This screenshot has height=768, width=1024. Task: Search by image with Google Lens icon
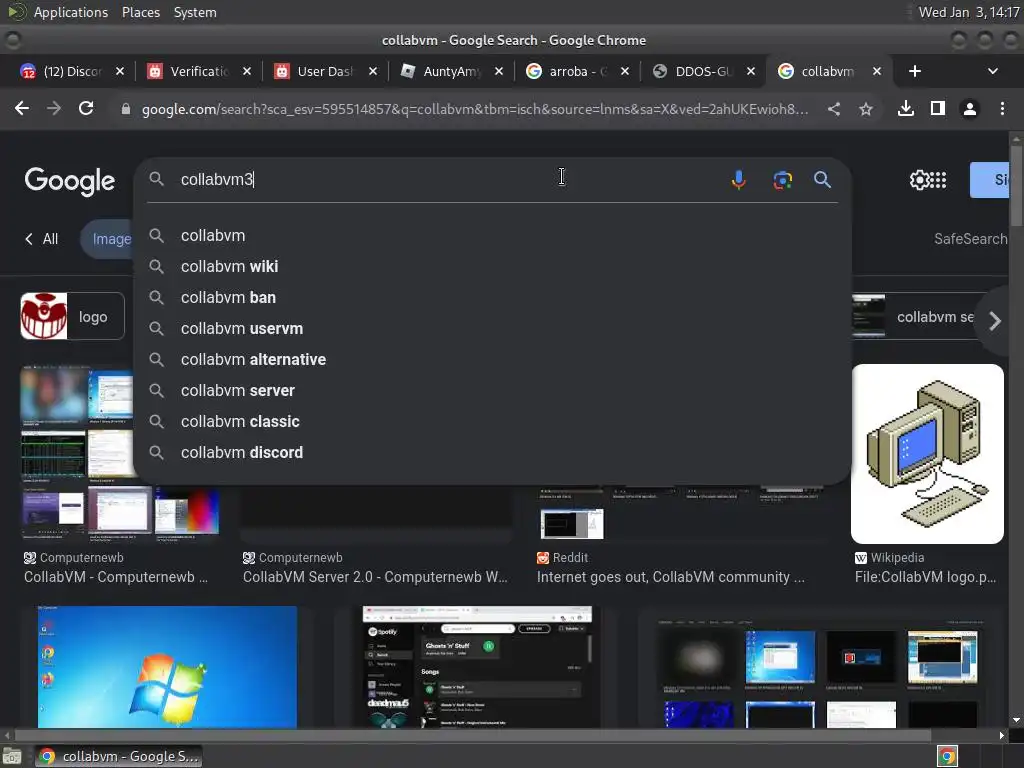(782, 180)
